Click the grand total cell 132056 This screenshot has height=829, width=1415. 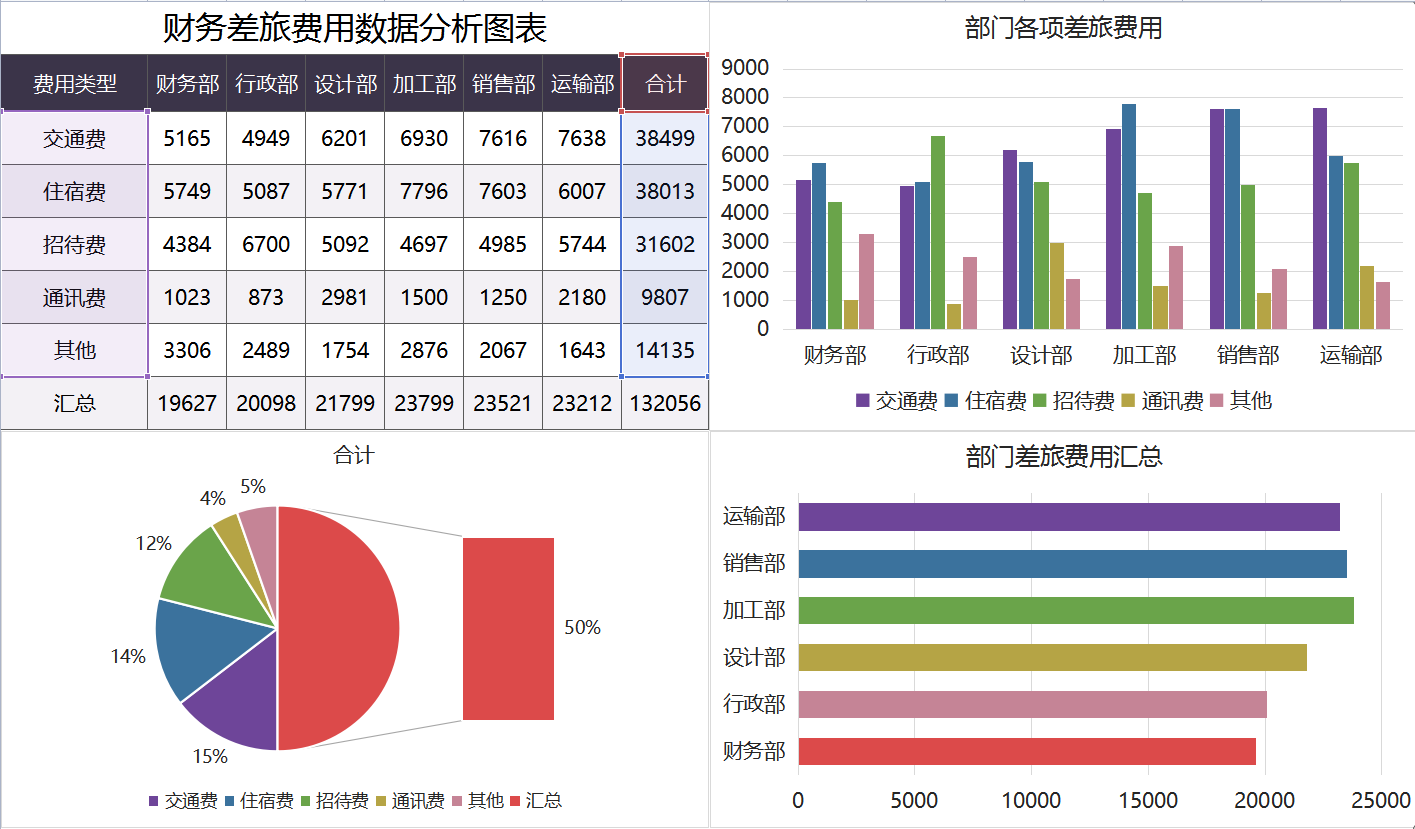pyautogui.click(x=665, y=404)
